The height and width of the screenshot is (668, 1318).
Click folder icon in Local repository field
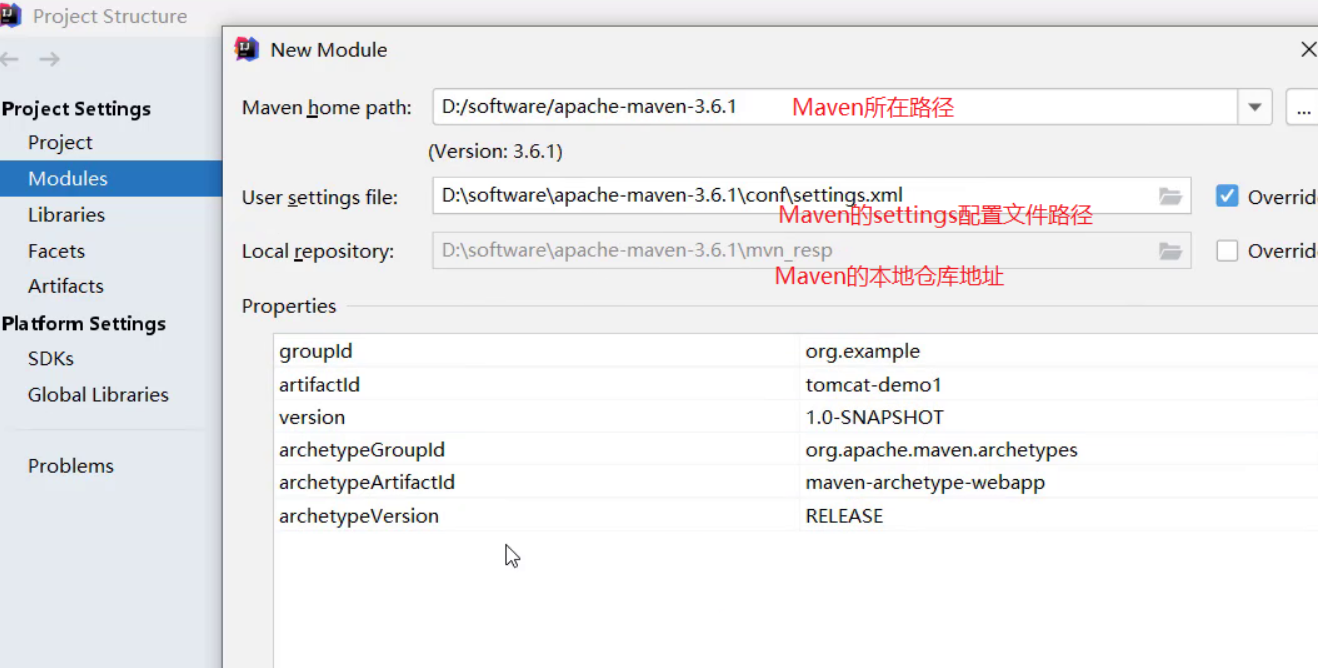[x=1170, y=251]
